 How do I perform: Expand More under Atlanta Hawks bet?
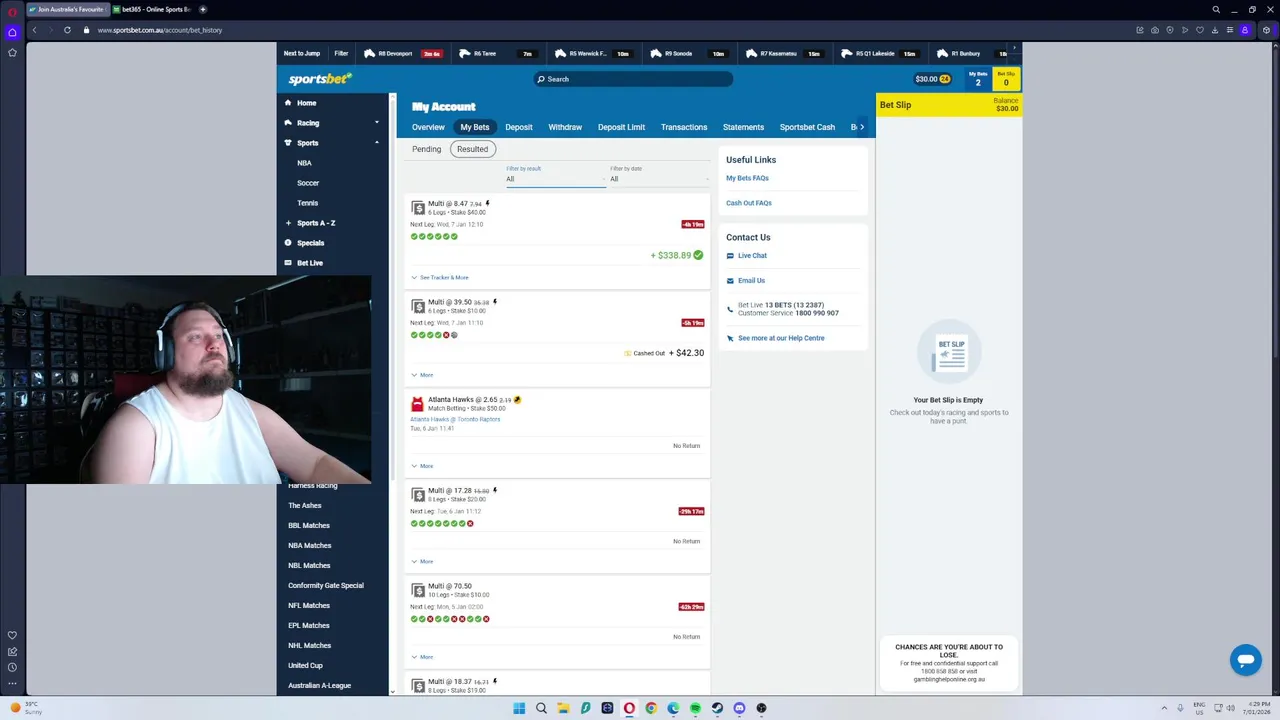point(422,466)
